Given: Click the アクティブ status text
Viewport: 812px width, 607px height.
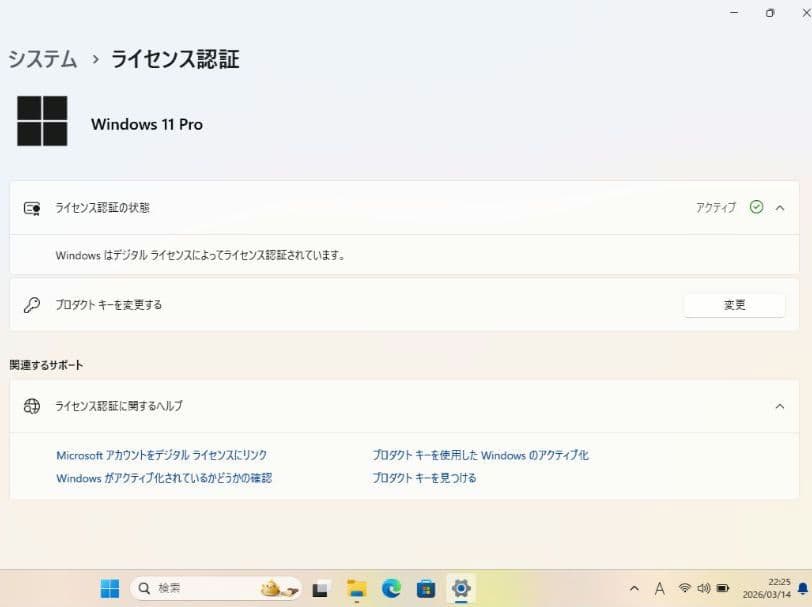Looking at the screenshot, I should point(716,208).
